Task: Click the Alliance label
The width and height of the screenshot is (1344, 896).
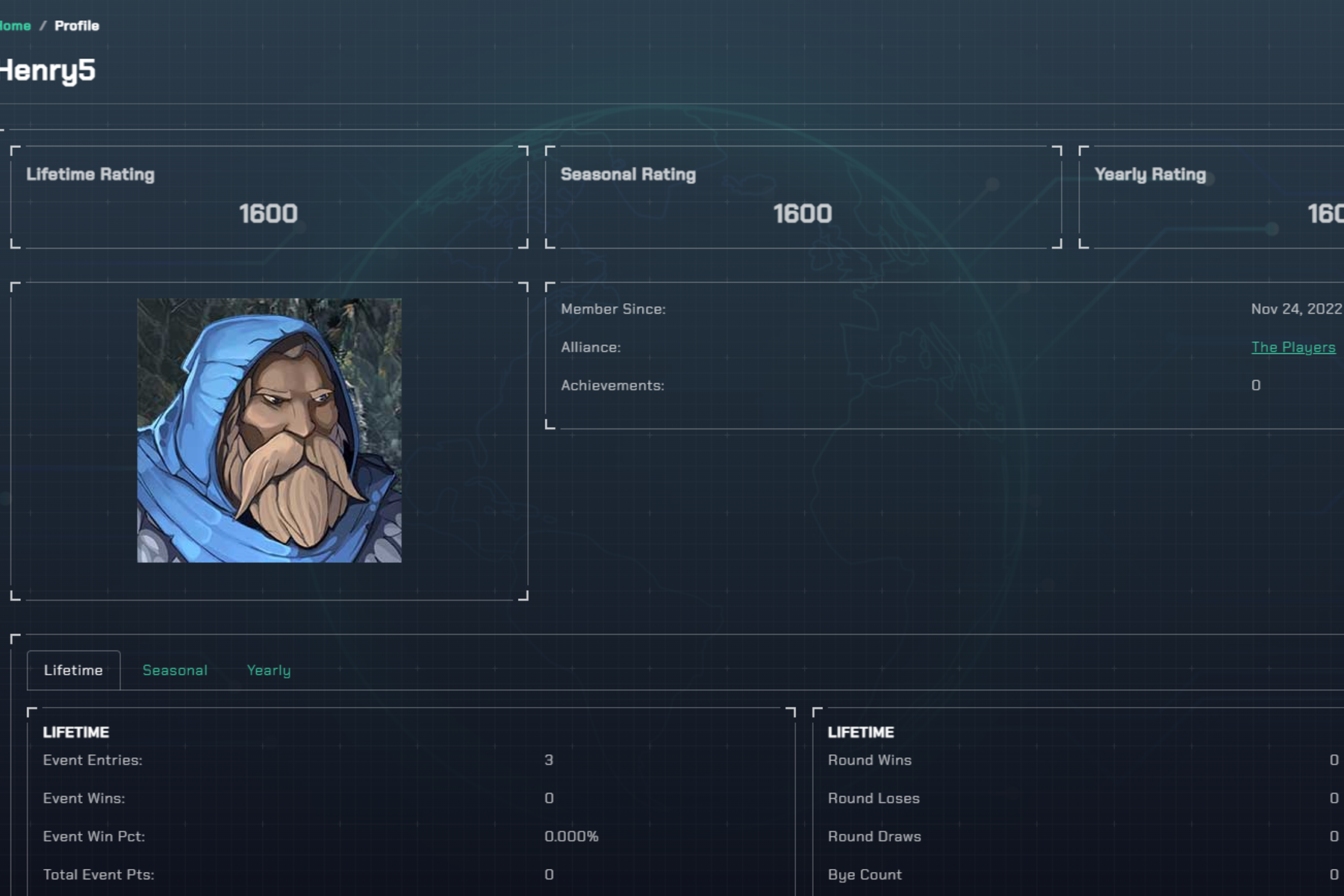Action: (591, 347)
